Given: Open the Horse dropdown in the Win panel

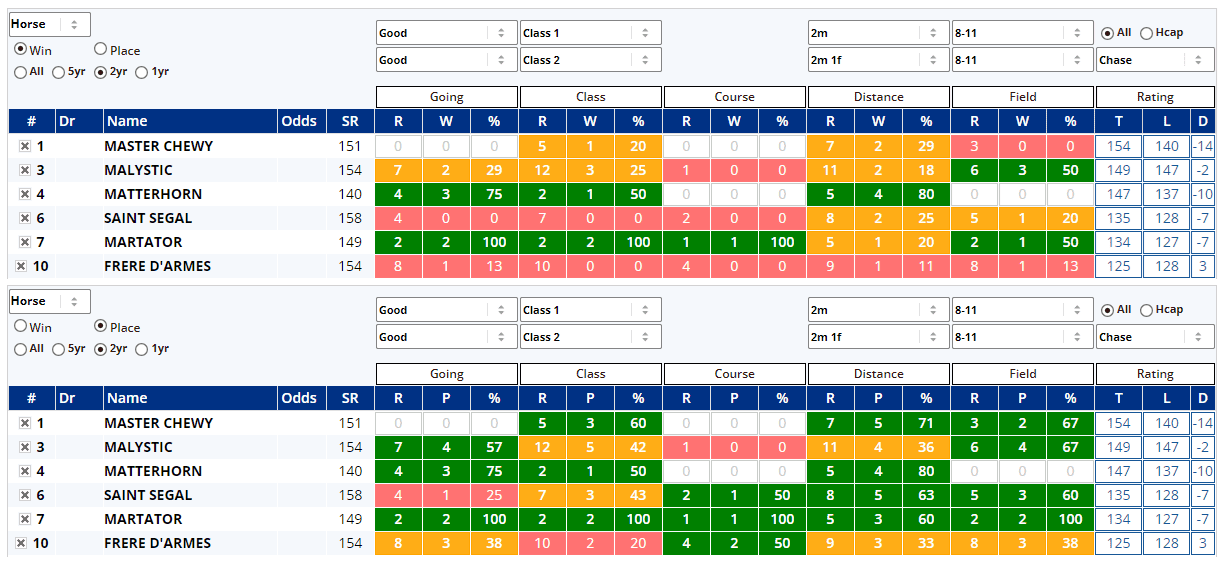Looking at the screenshot, I should tap(49, 24).
